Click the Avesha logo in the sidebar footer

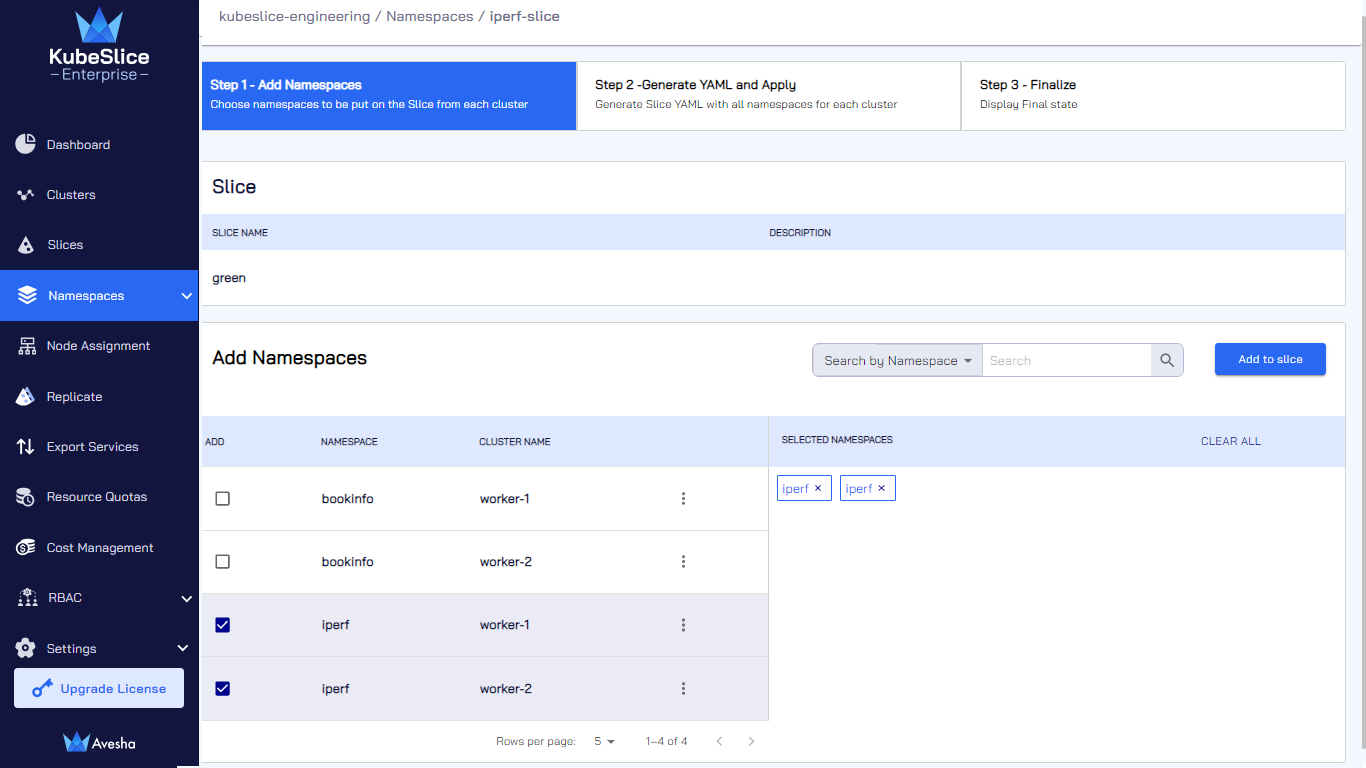[x=99, y=742]
